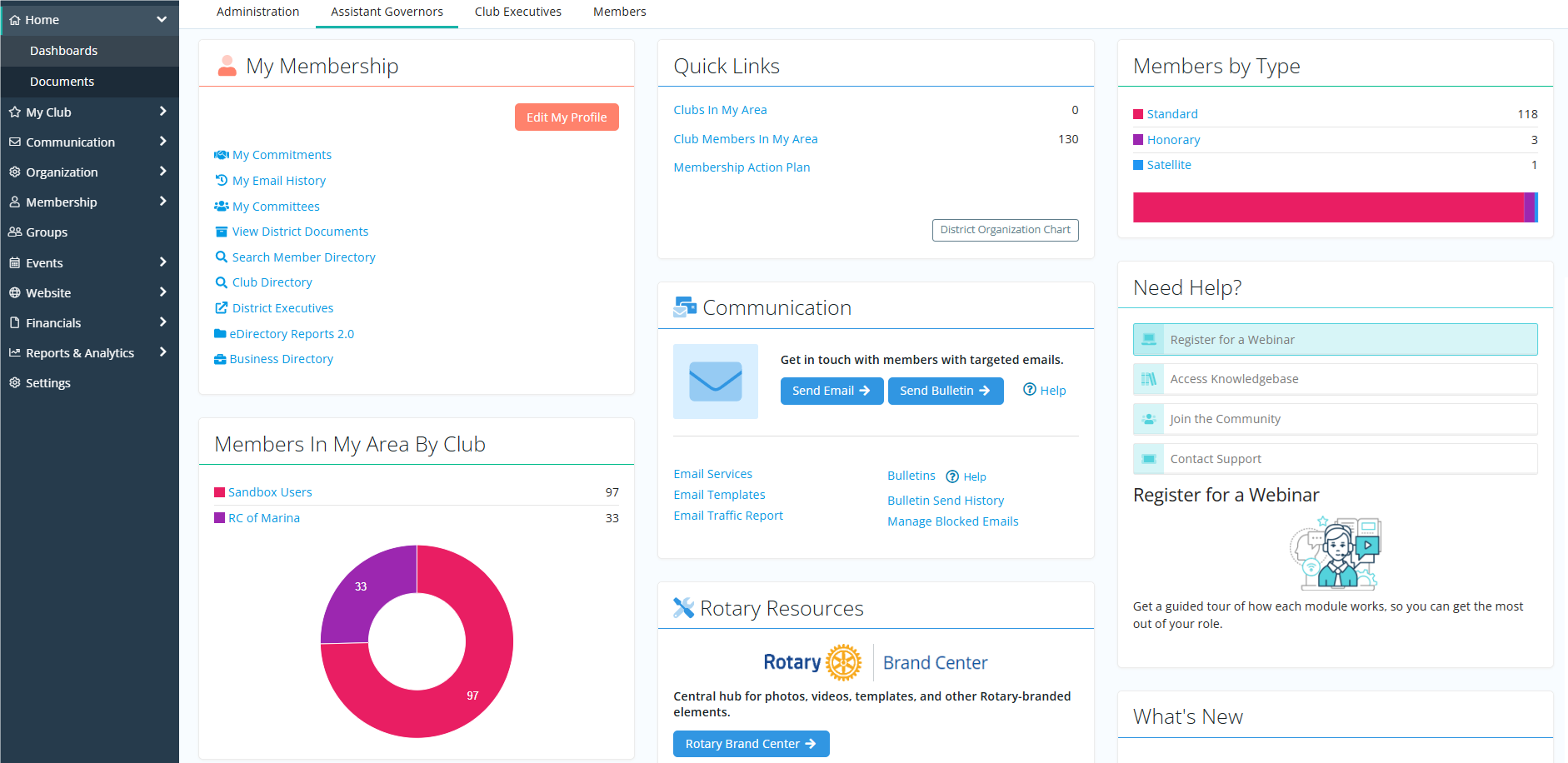Expand the Financials submenu arrow
This screenshot has height=763, width=1568.
(x=162, y=322)
